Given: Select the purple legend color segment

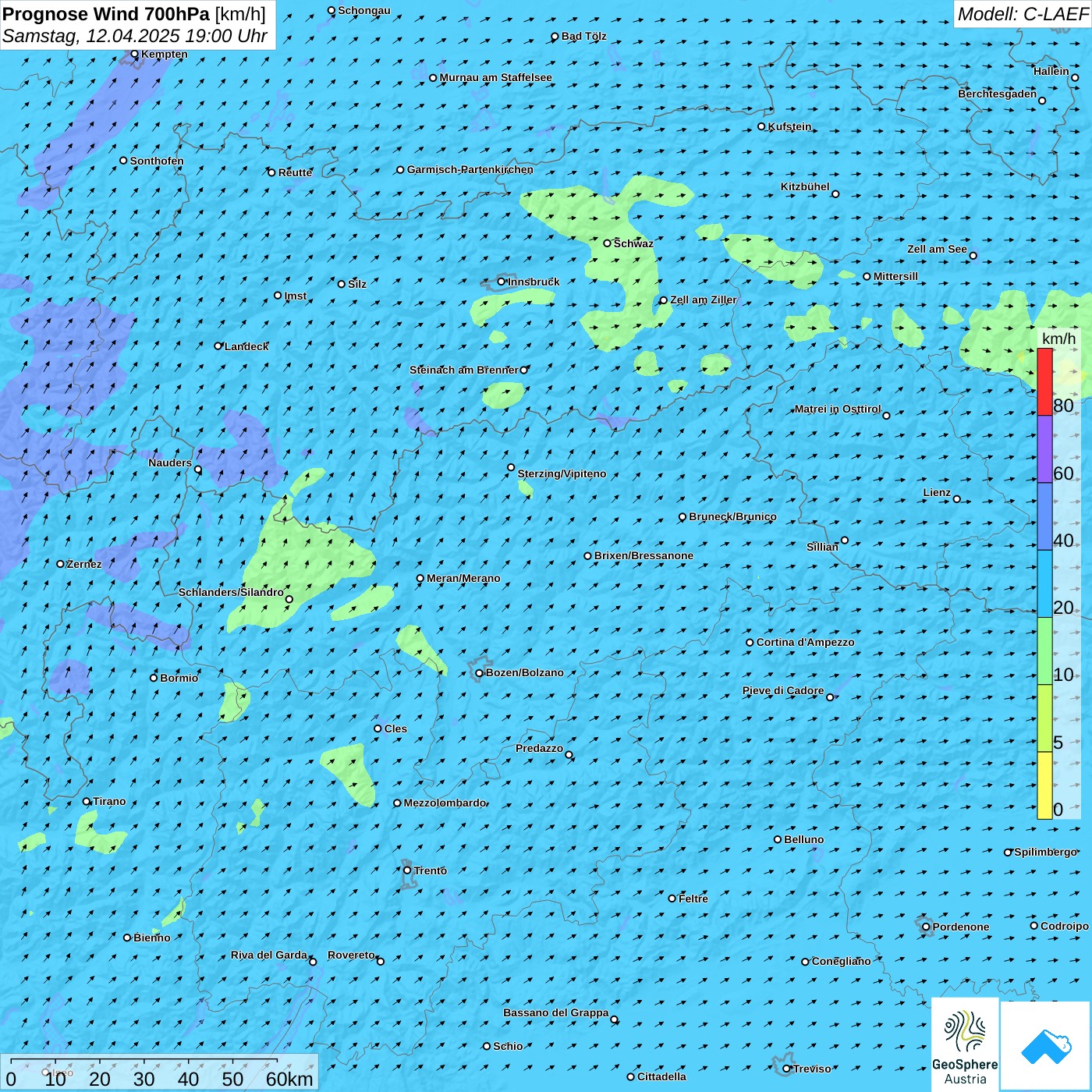Looking at the screenshot, I should [x=1044, y=449].
